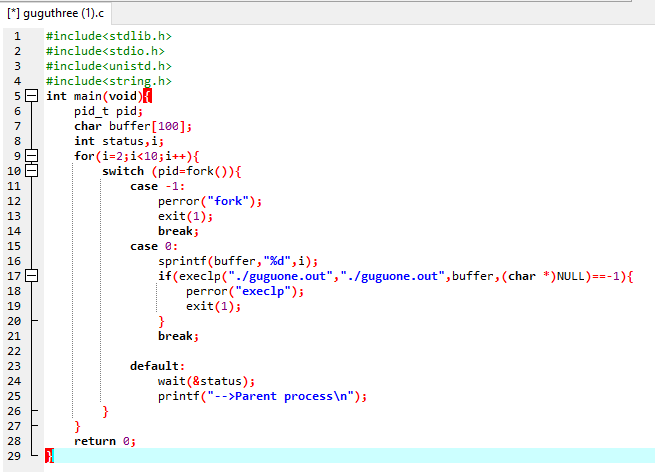
Task: Click 'int main(void)' text
Action: [94, 96]
